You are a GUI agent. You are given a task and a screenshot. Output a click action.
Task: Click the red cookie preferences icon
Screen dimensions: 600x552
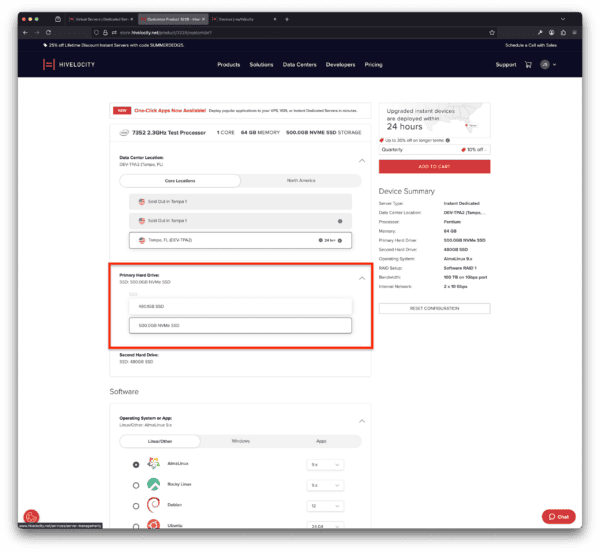pyautogui.click(x=30, y=517)
